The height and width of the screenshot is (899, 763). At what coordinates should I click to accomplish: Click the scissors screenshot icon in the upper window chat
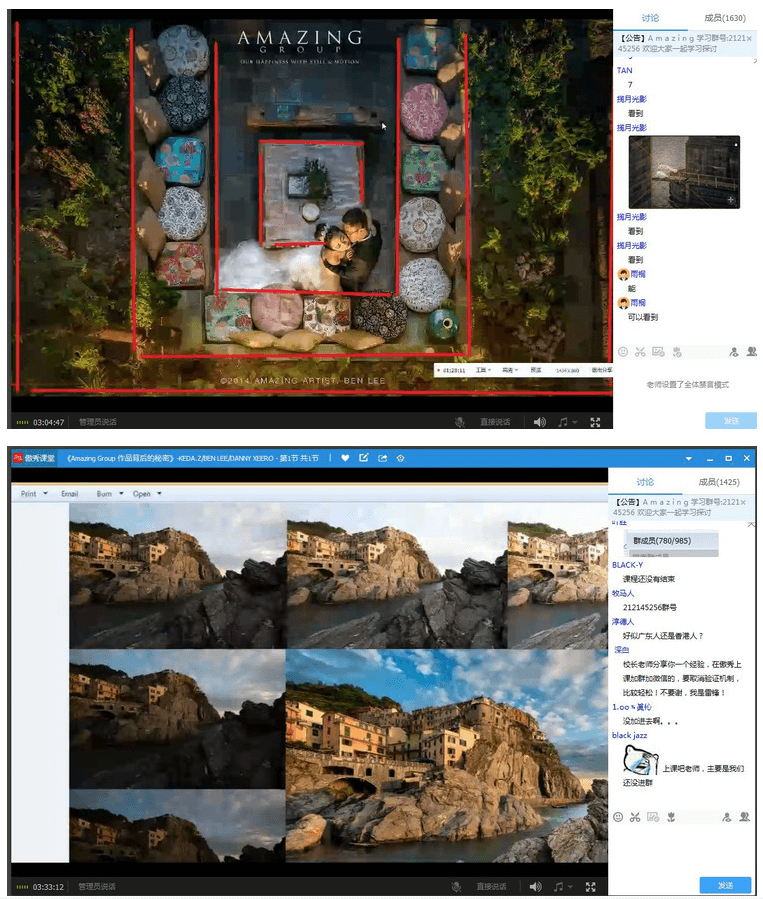640,352
